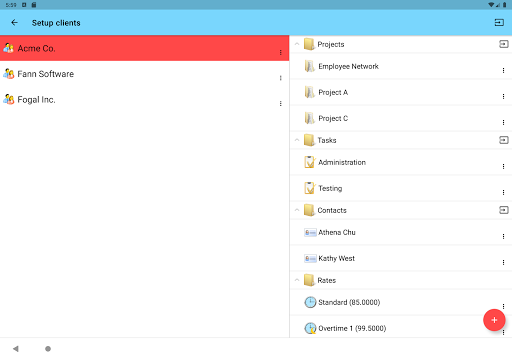The width and height of the screenshot is (512, 360).
Task: Click the Tasks section arrow-box icon
Action: 504,140
